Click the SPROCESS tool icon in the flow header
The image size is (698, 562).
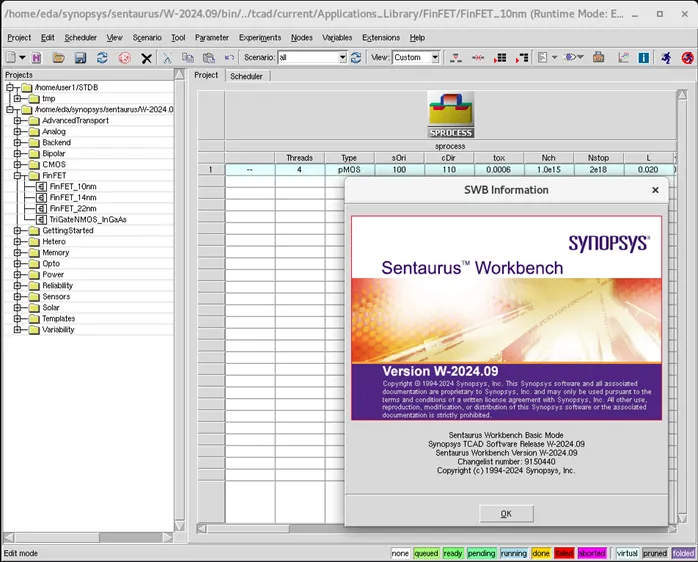click(x=450, y=115)
